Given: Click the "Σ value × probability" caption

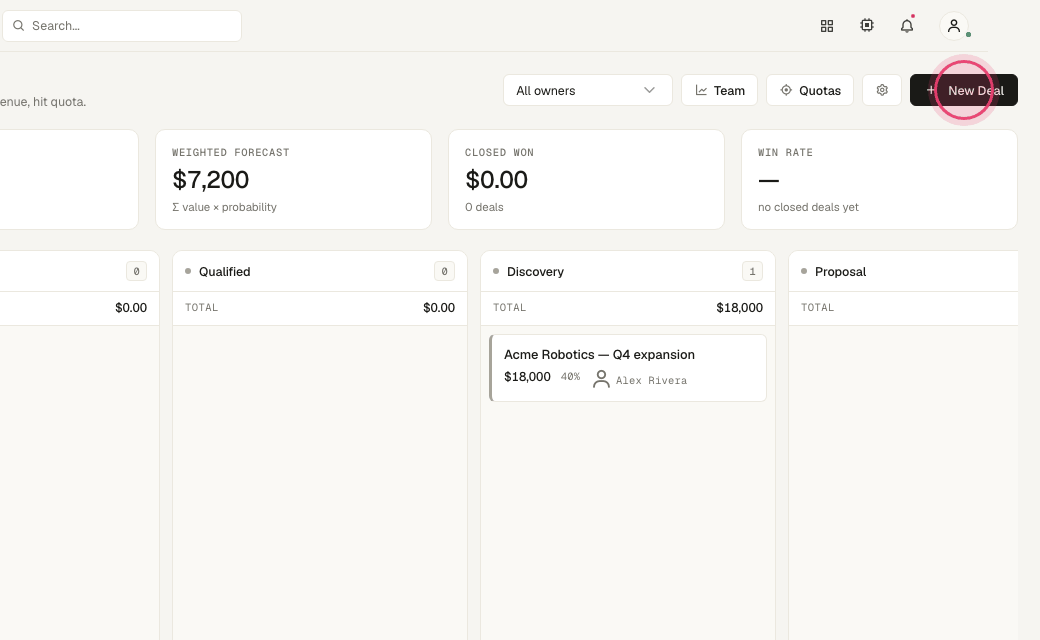Looking at the screenshot, I should tap(224, 207).
